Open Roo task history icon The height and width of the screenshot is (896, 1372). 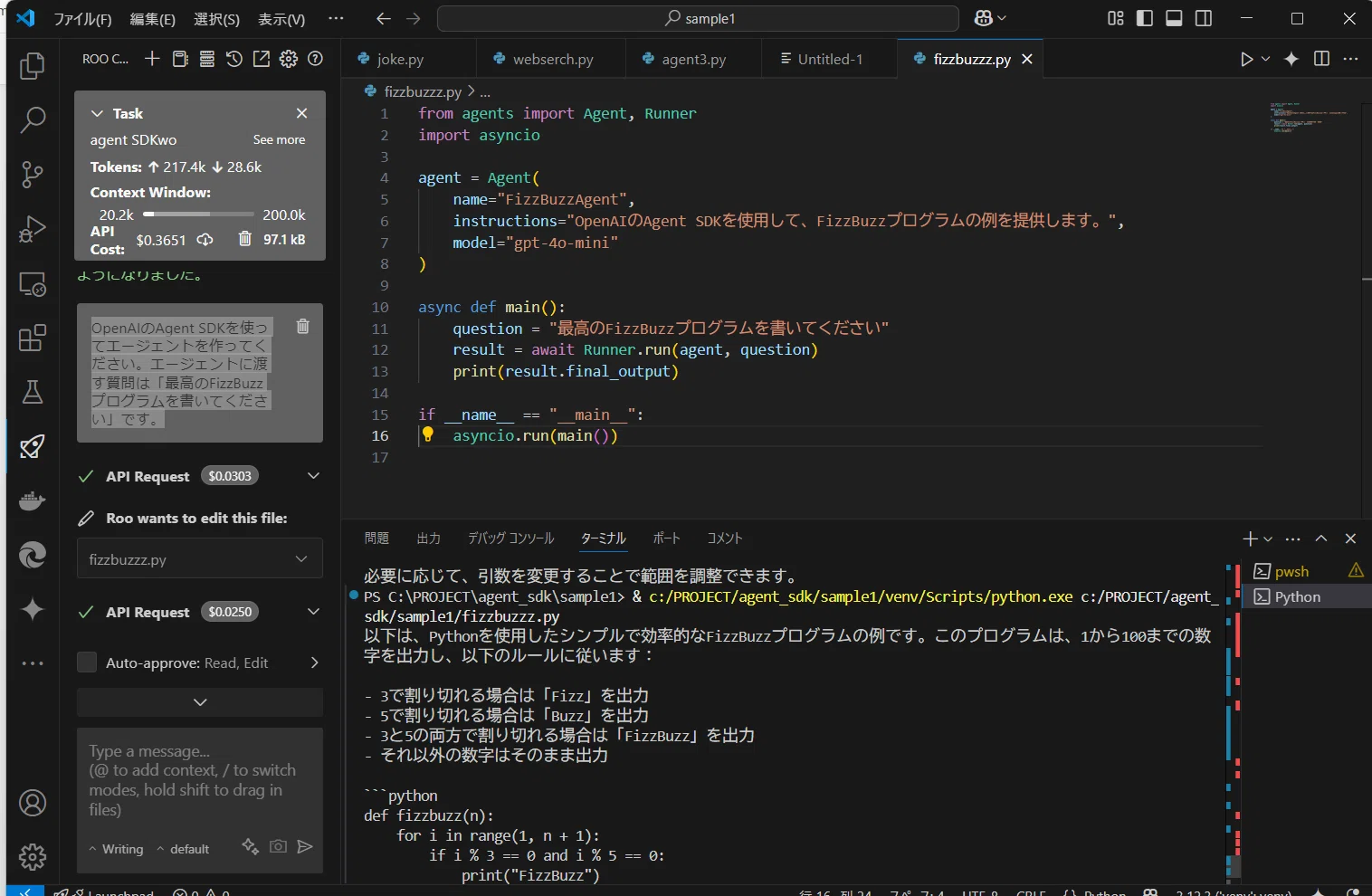click(x=234, y=59)
